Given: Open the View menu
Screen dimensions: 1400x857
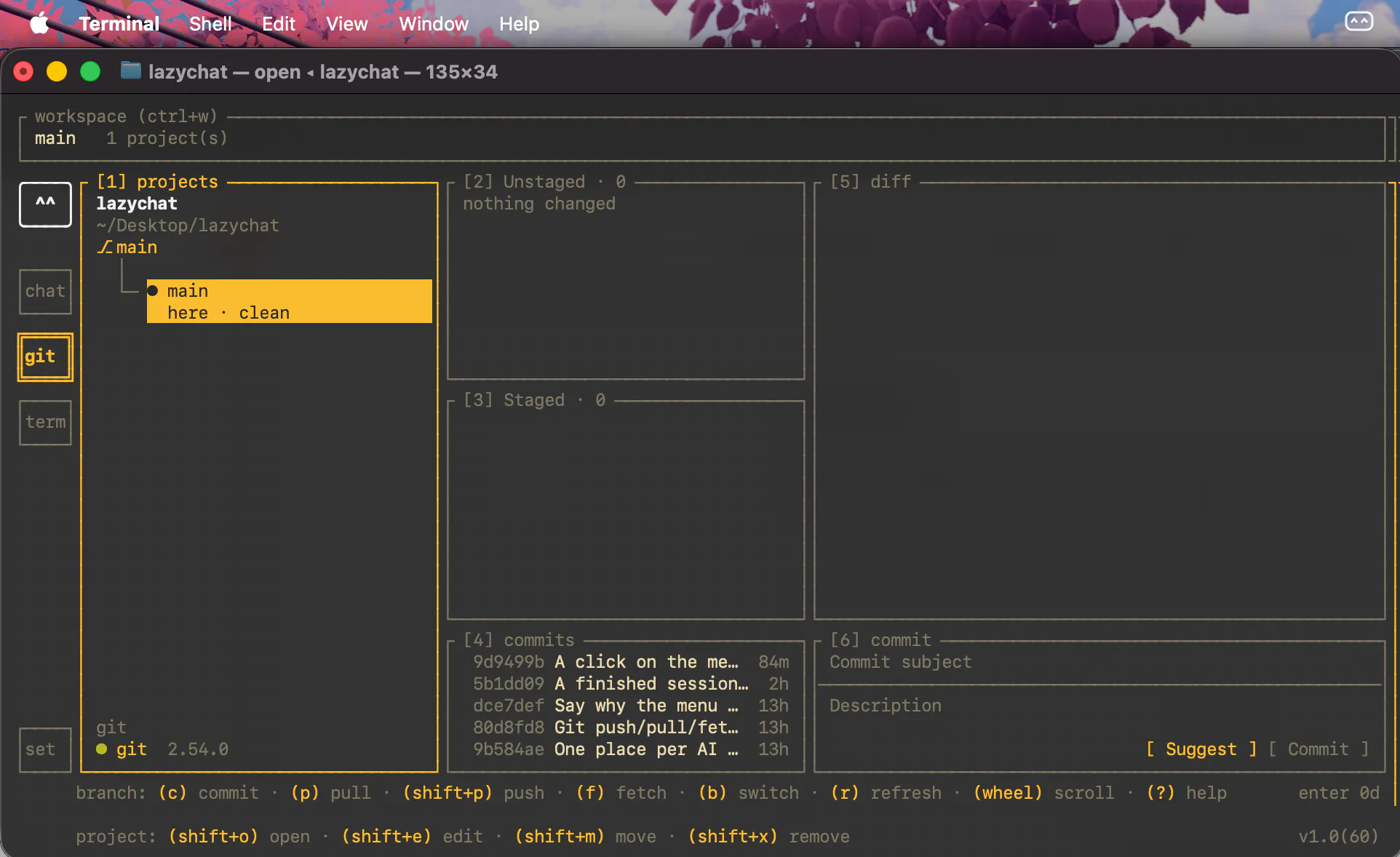Looking at the screenshot, I should tap(346, 24).
